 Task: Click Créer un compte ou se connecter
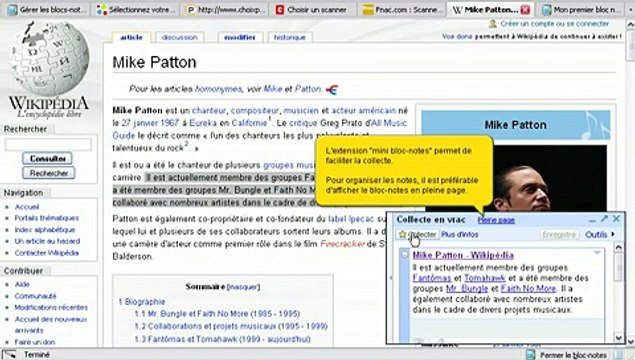(554, 24)
